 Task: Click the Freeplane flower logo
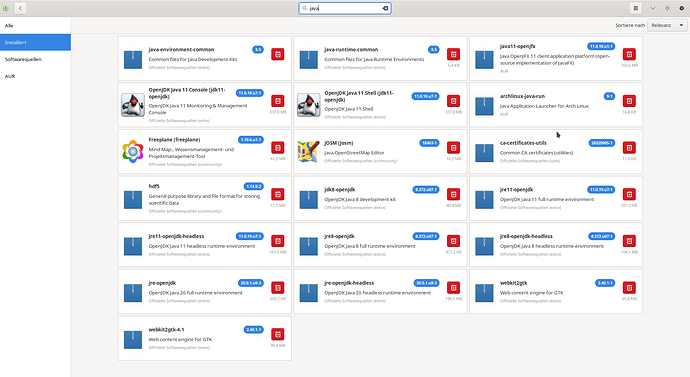133,151
